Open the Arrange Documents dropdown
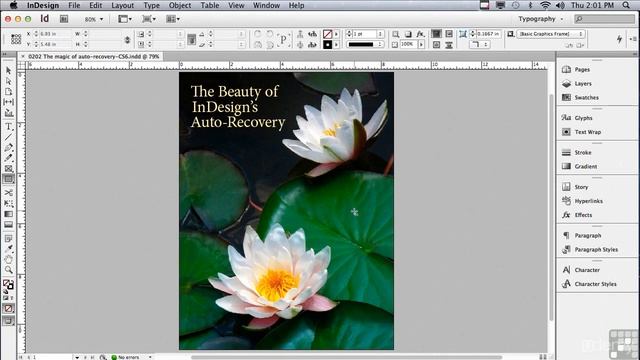 [x=173, y=19]
